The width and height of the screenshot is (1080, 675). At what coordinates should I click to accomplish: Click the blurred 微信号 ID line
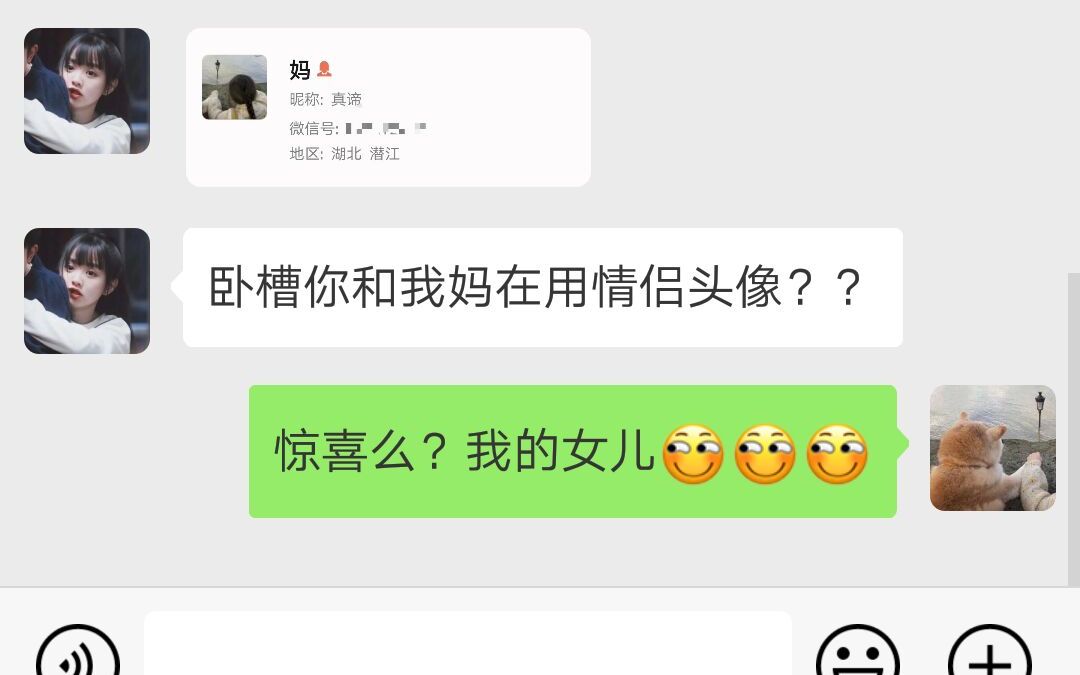(x=358, y=127)
